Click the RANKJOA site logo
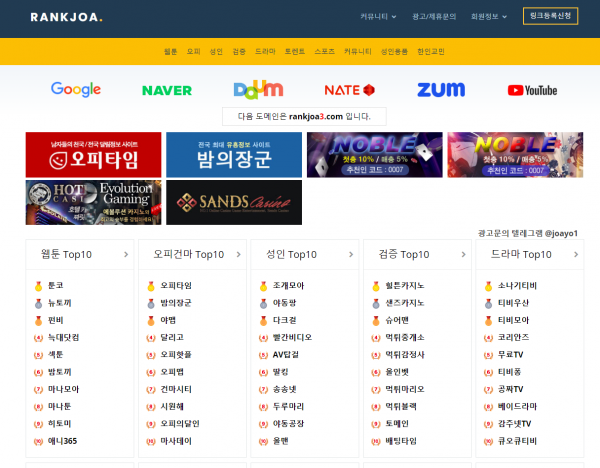600x468 pixels. (x=67, y=17)
